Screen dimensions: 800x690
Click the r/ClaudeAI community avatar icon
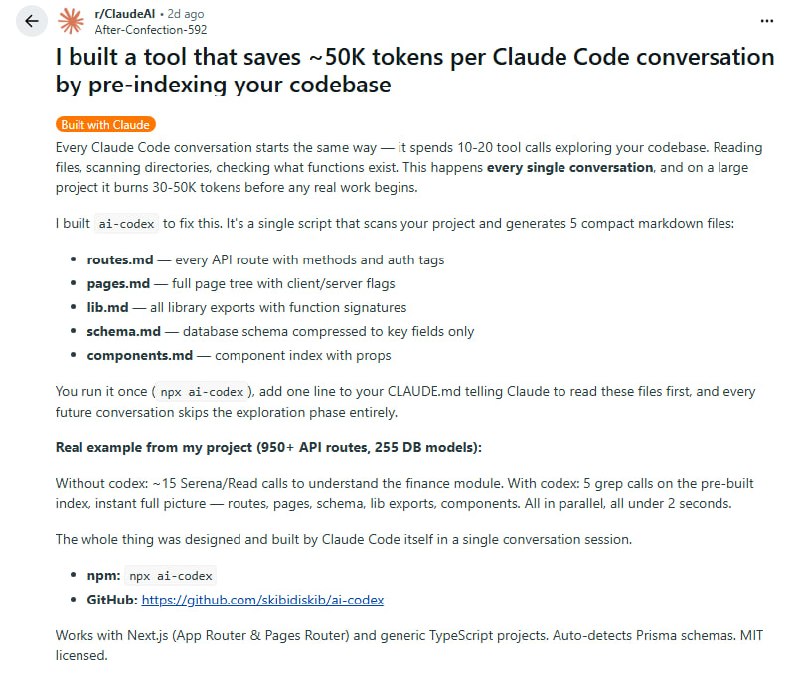(x=70, y=20)
